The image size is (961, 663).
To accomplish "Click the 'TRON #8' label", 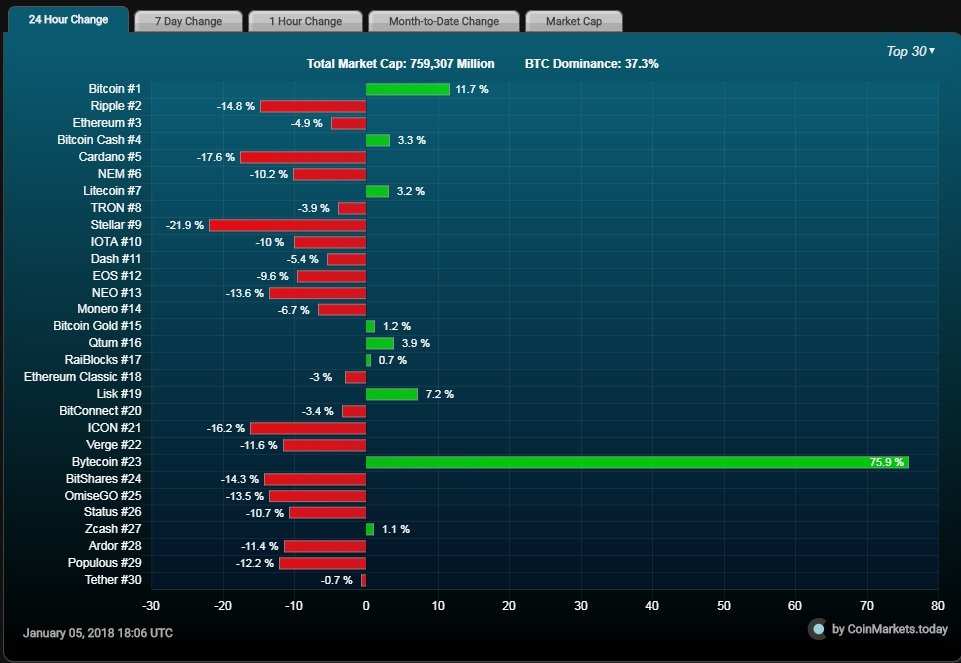I will [x=116, y=208].
